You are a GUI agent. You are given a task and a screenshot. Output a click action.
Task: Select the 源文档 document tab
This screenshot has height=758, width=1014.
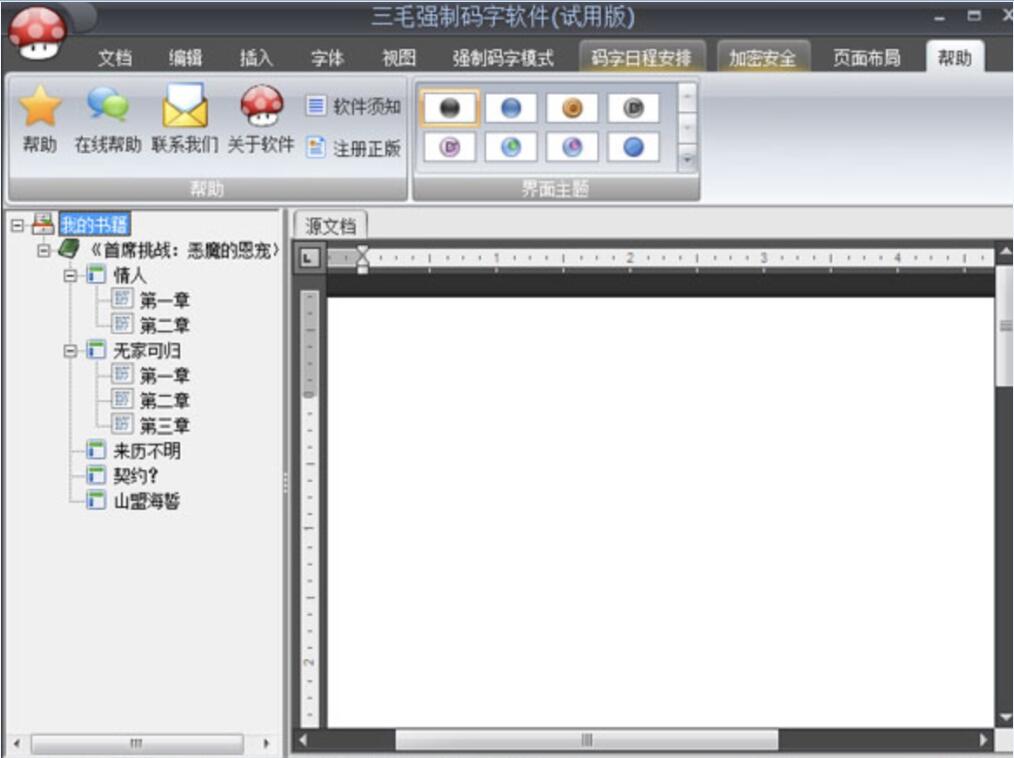point(330,226)
